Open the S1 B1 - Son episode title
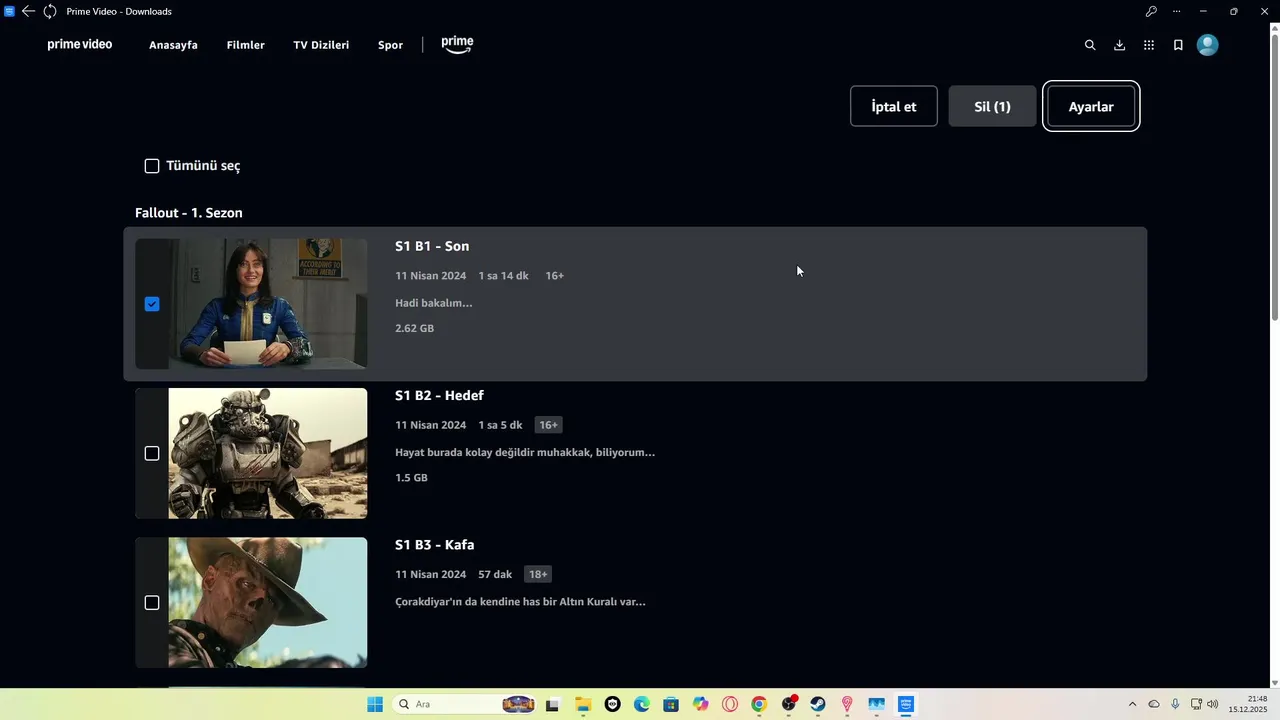 click(x=432, y=246)
